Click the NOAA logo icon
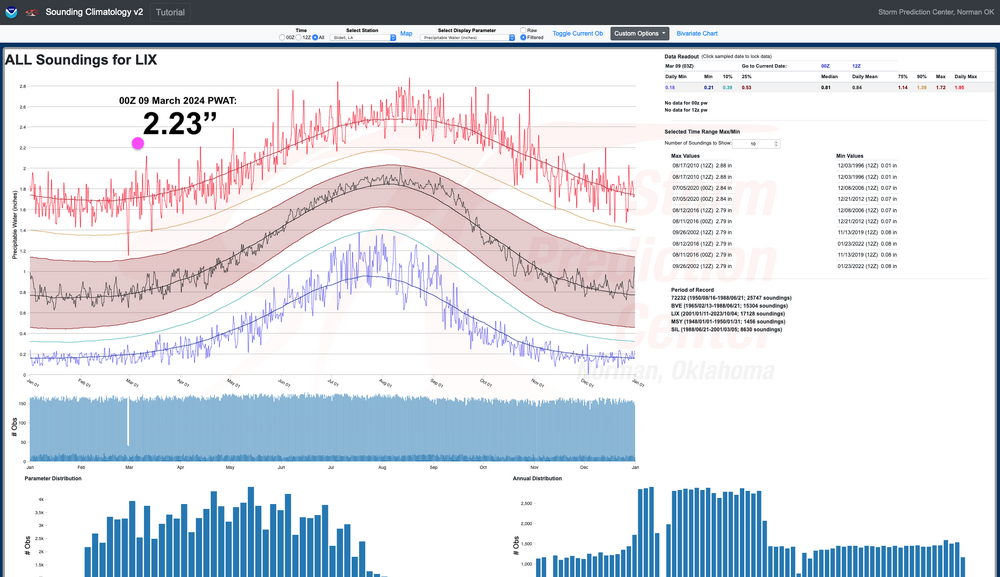Screen dimensions: 1000x577 [x=11, y=12]
